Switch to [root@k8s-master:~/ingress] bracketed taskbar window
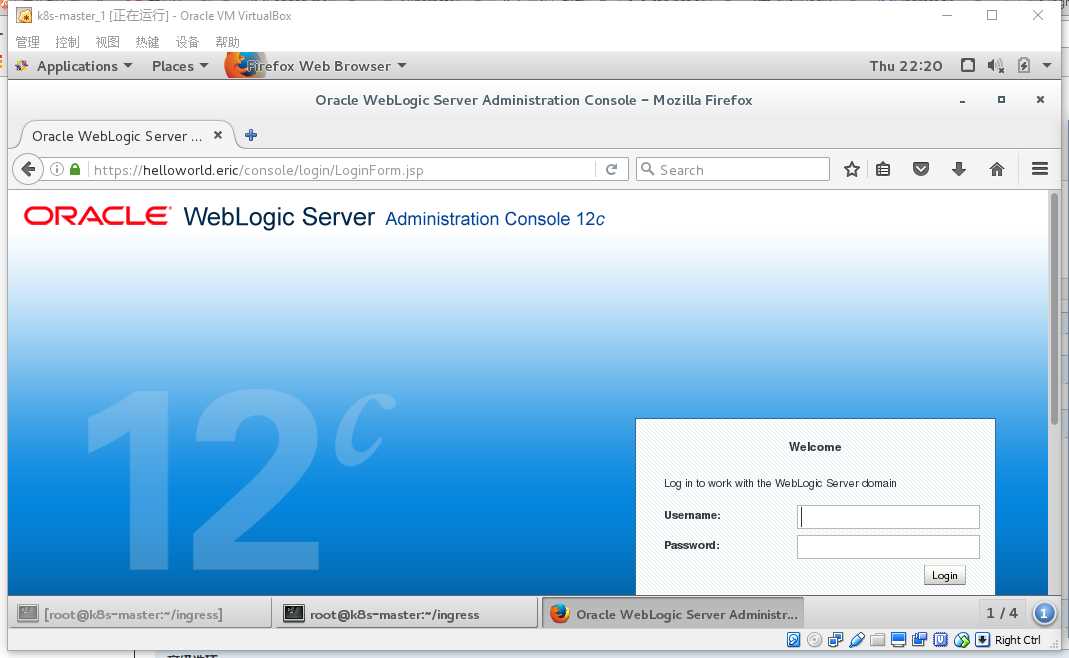 (139, 614)
